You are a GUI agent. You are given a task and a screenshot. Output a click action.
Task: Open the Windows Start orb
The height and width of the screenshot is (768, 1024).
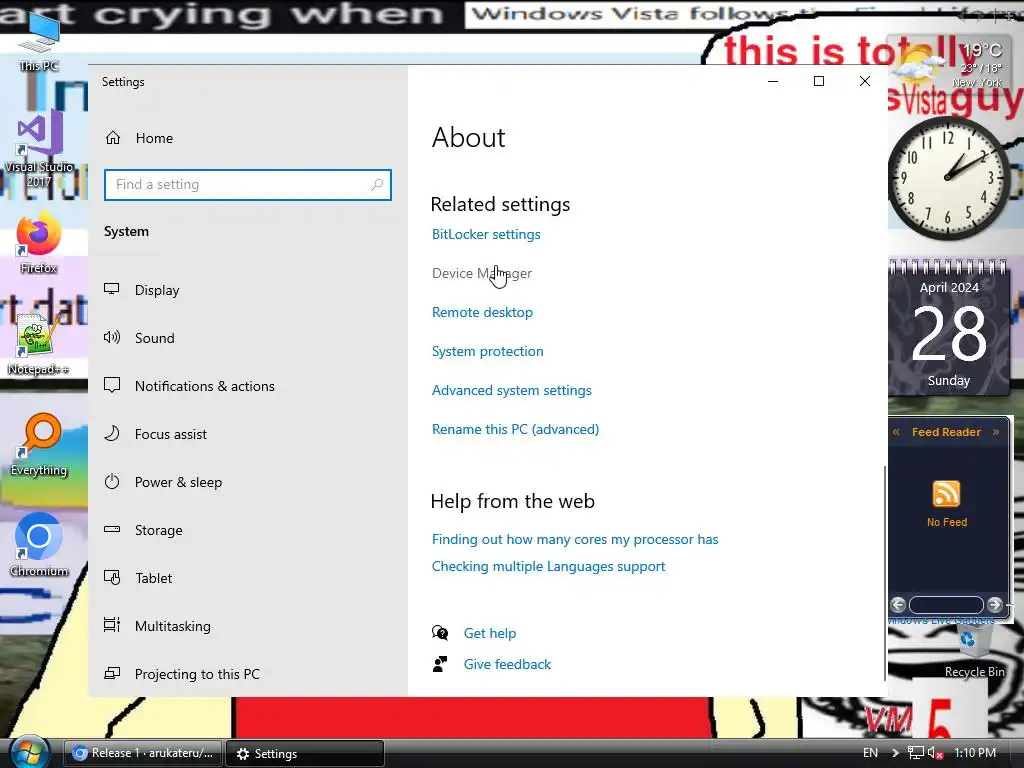[x=29, y=752]
